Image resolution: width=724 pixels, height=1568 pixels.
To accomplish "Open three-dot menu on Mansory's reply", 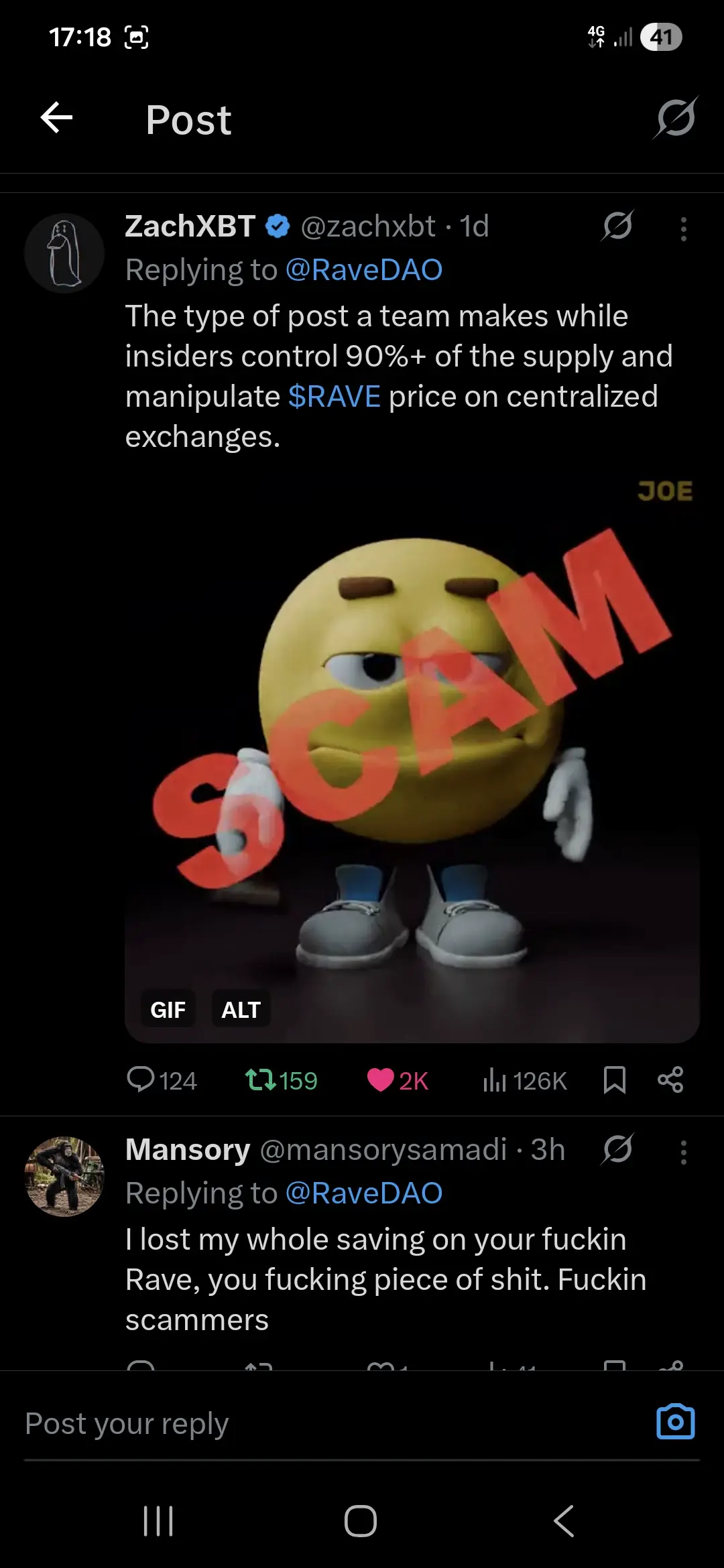I will (x=683, y=1152).
